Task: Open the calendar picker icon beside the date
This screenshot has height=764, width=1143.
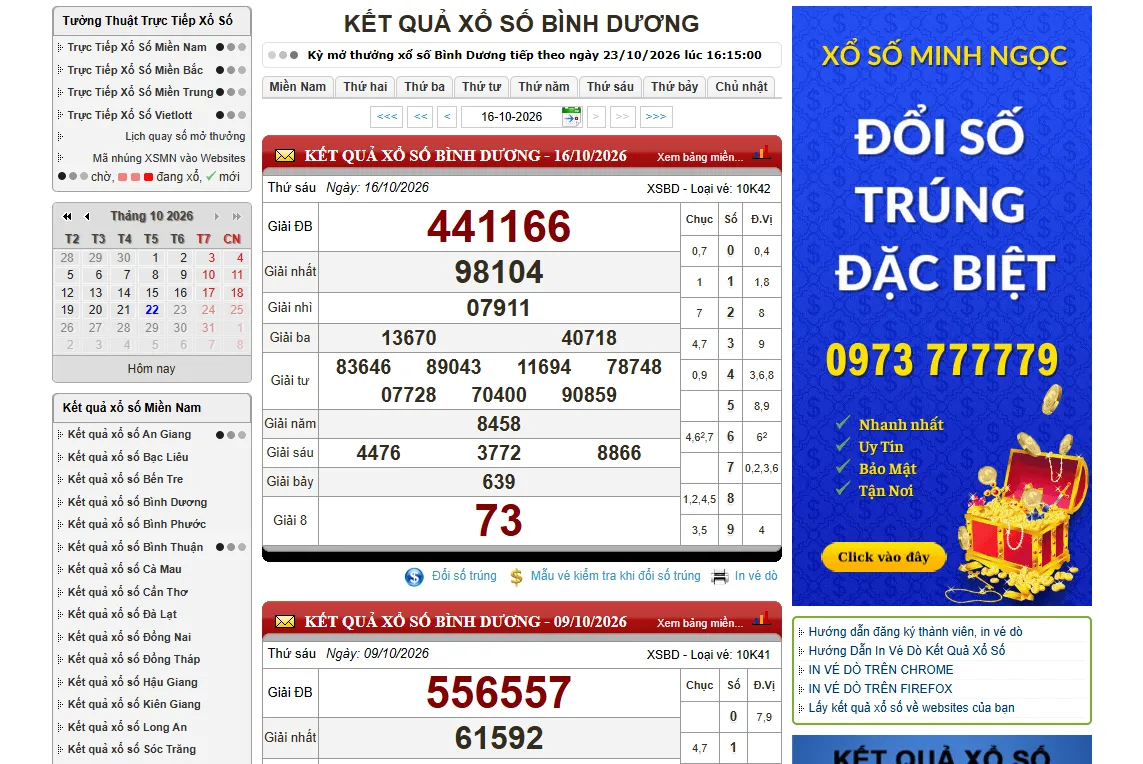Action: click(572, 117)
